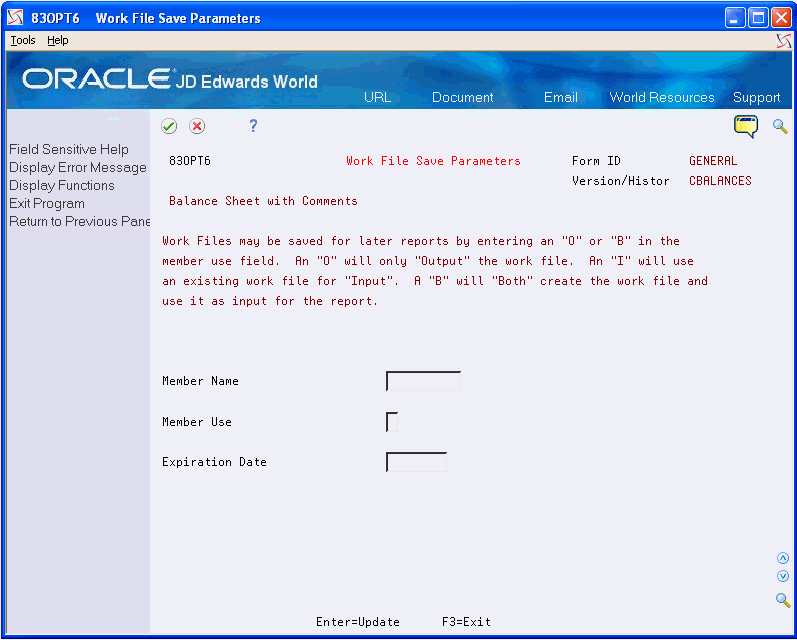
Task: Click the Member Name label
Action: click(x=200, y=381)
